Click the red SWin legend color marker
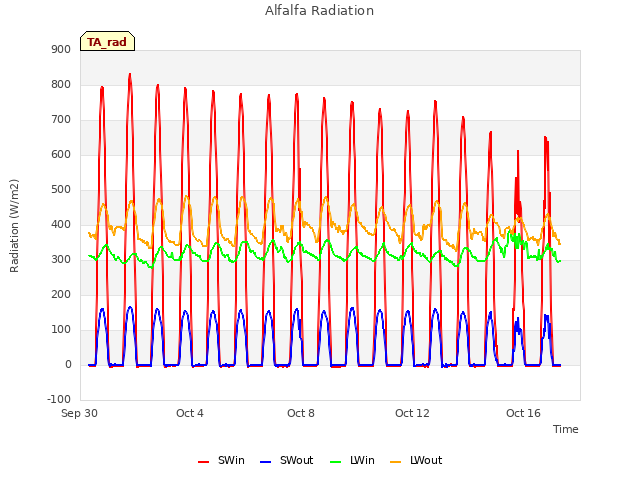 pos(203,462)
